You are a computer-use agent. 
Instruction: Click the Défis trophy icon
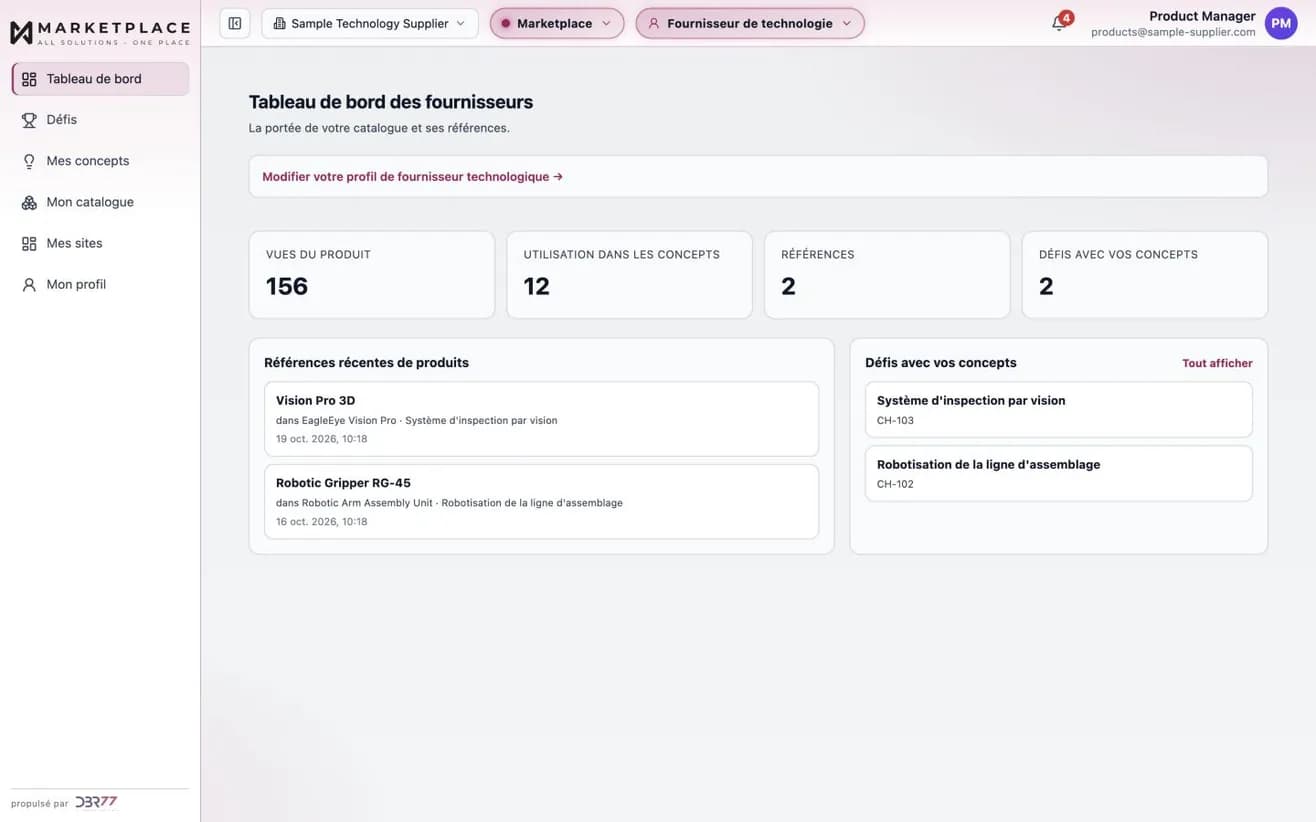pyautogui.click(x=29, y=120)
